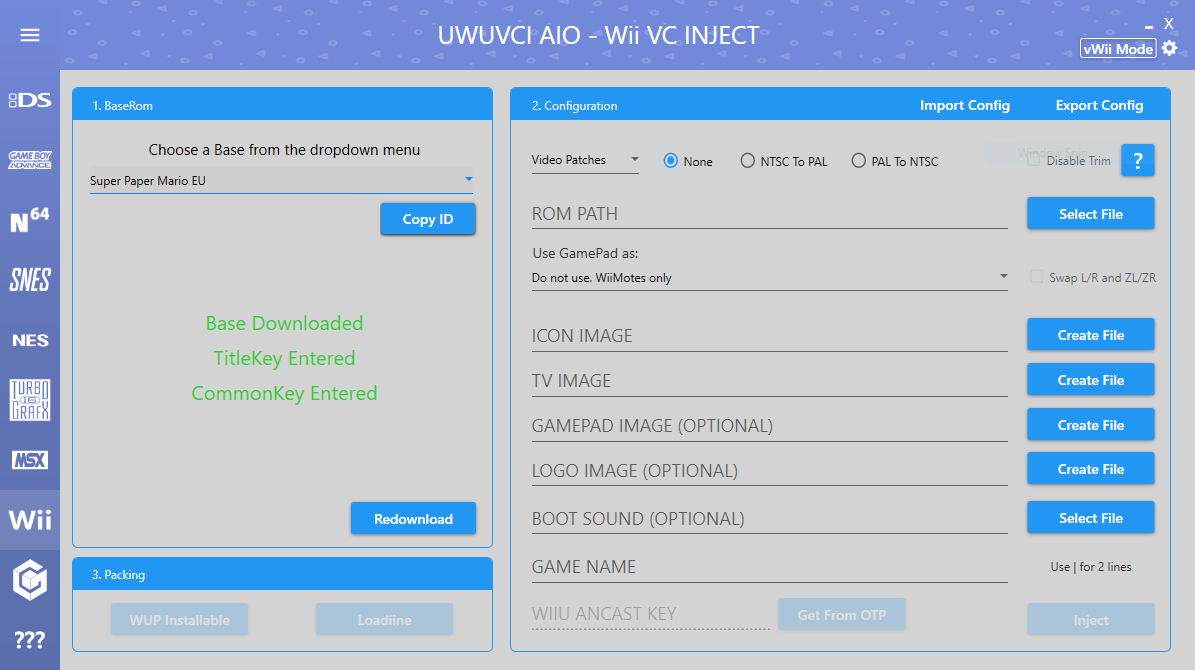Close the UWUVCI window with X

(x=1168, y=24)
